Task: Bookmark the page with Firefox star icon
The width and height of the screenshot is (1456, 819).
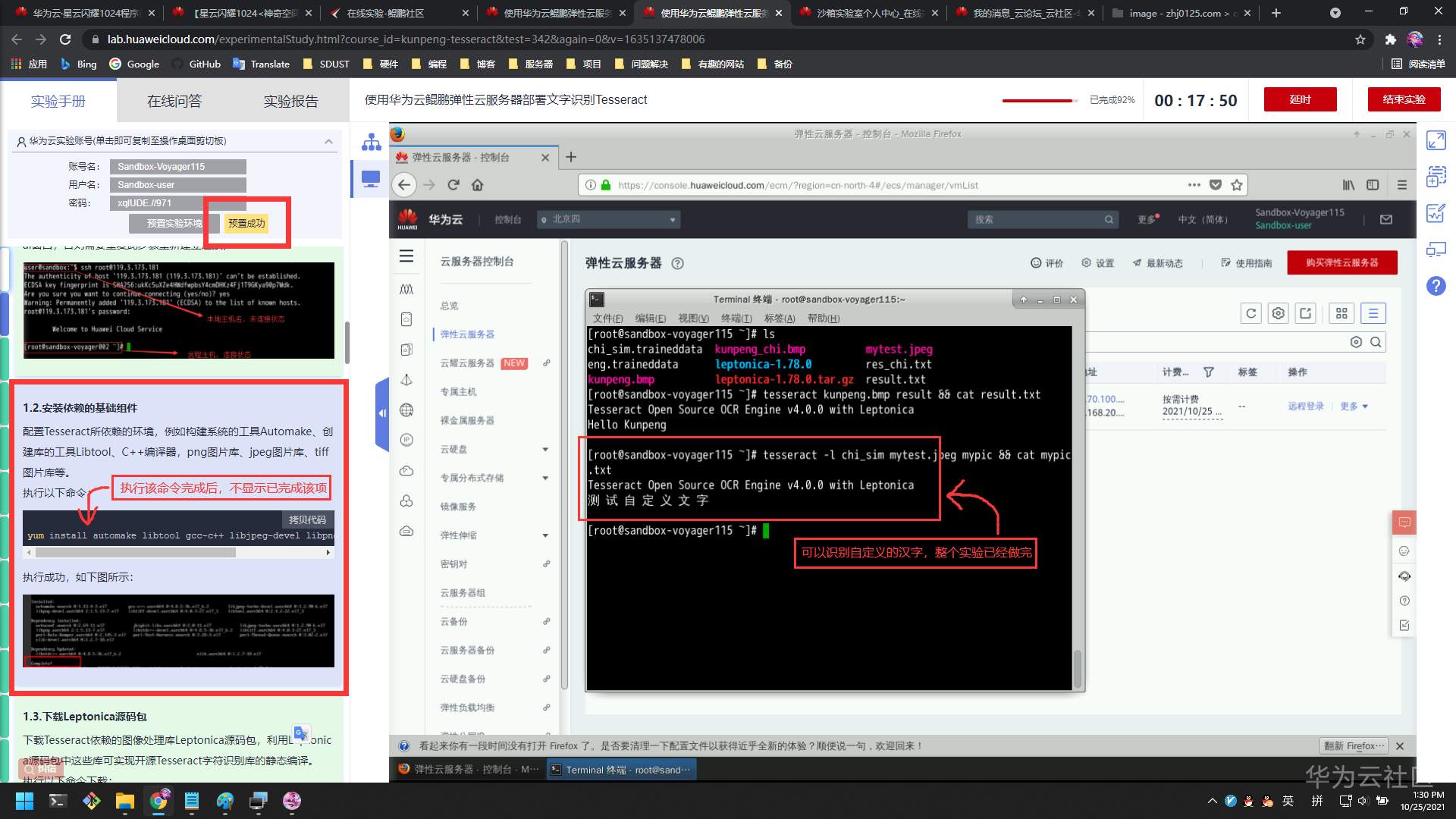Action: (x=1237, y=185)
